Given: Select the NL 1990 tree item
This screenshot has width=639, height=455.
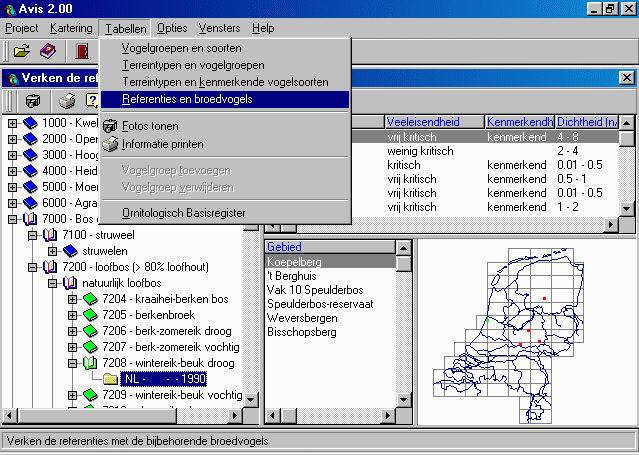Looking at the screenshot, I should pos(163,379).
